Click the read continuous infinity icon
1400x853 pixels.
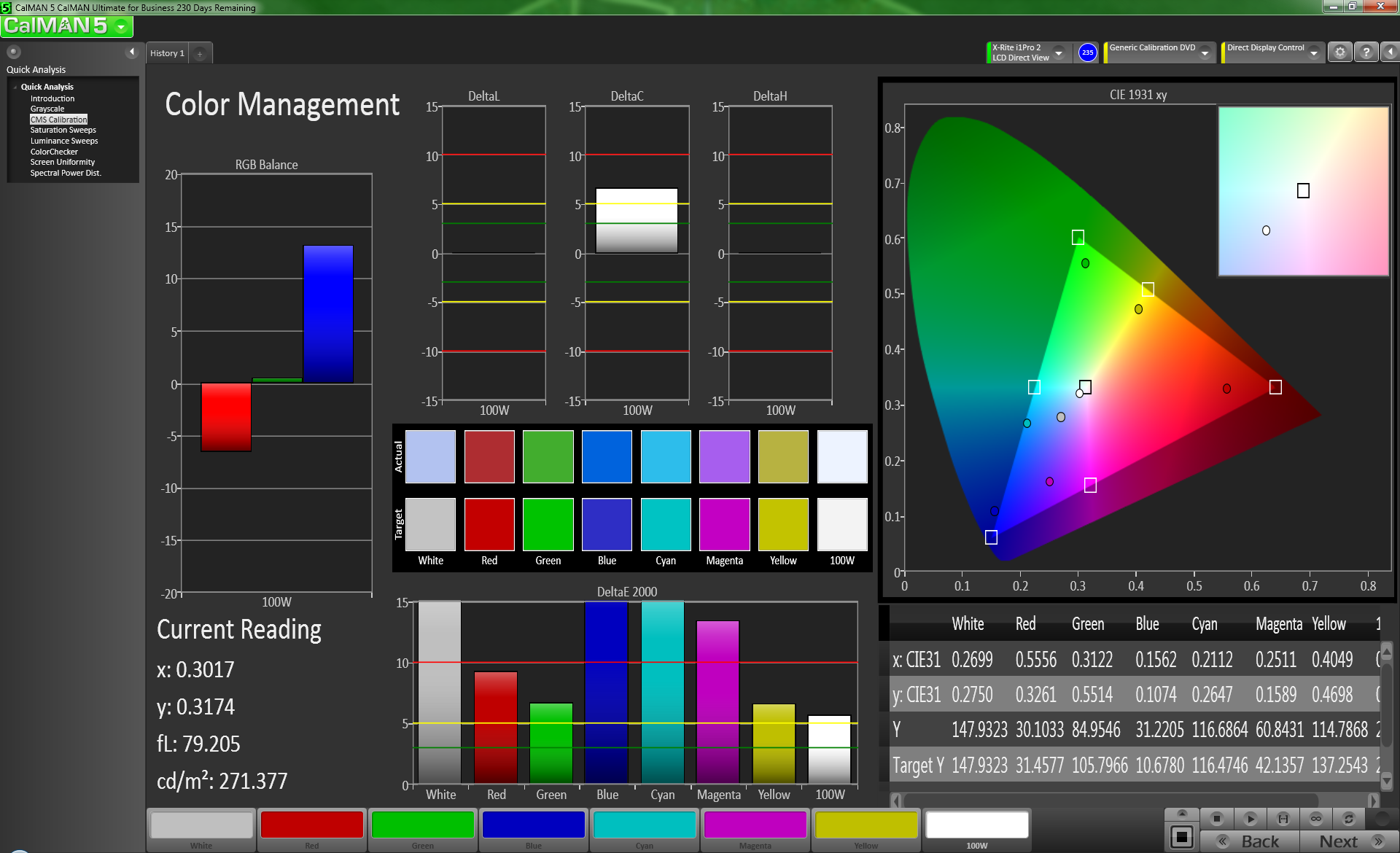pos(1315,818)
